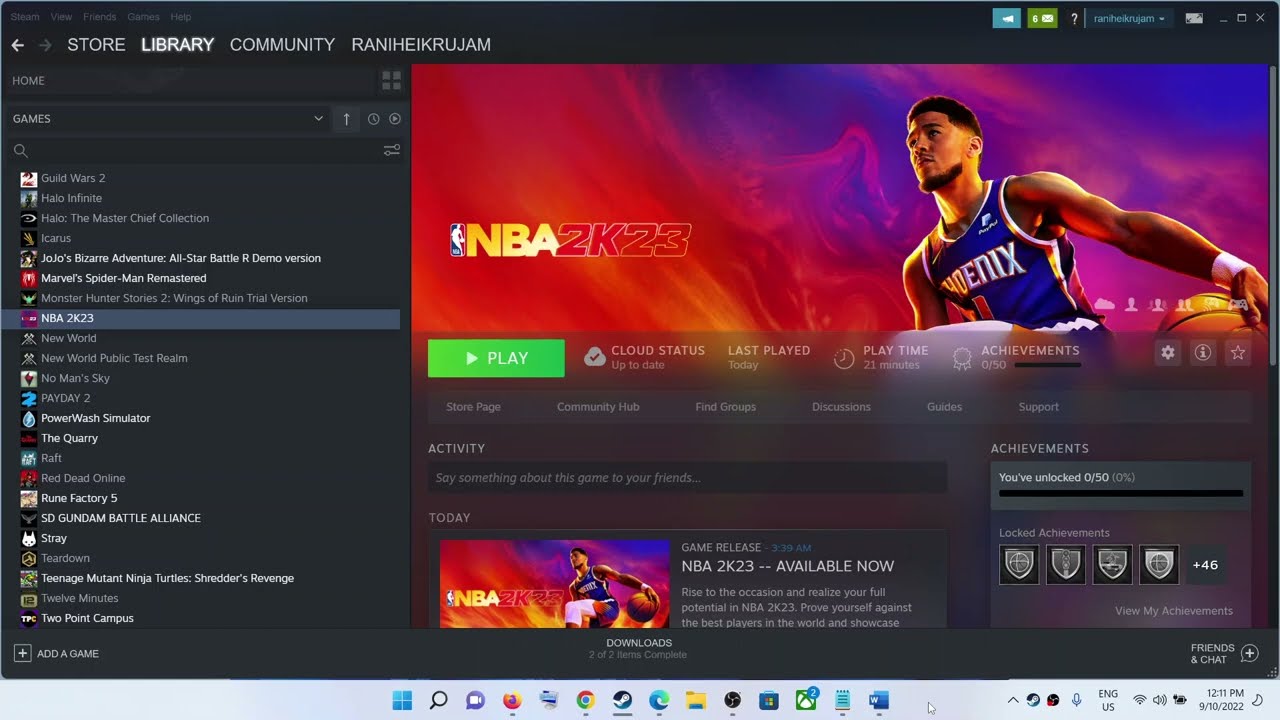Screen dimensions: 1280x720
Task: Click the Add a Game plus icon
Action: (x=22, y=653)
